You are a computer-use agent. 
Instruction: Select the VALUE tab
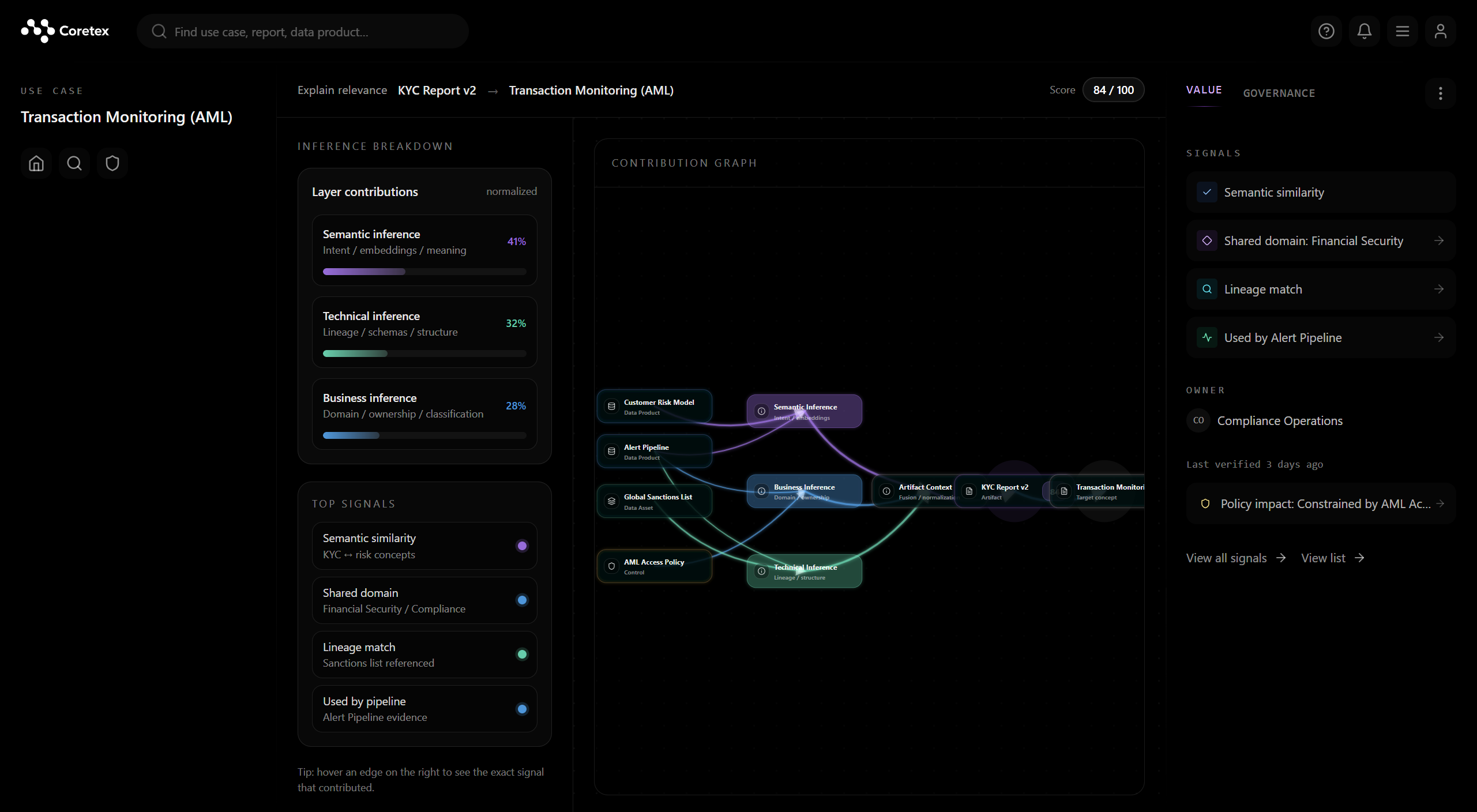pyautogui.click(x=1203, y=90)
